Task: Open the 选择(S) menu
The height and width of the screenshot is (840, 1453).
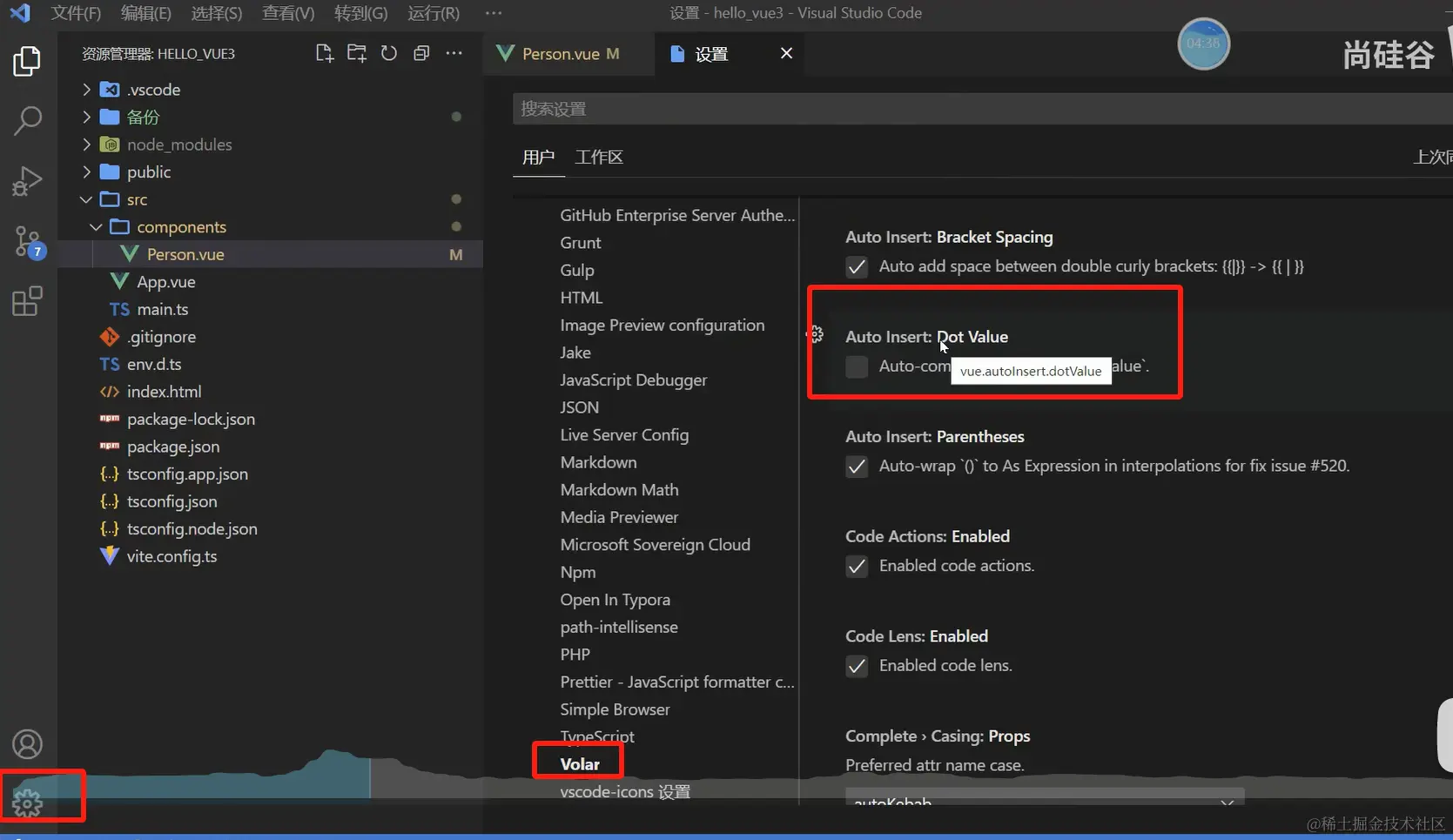Action: (x=217, y=13)
